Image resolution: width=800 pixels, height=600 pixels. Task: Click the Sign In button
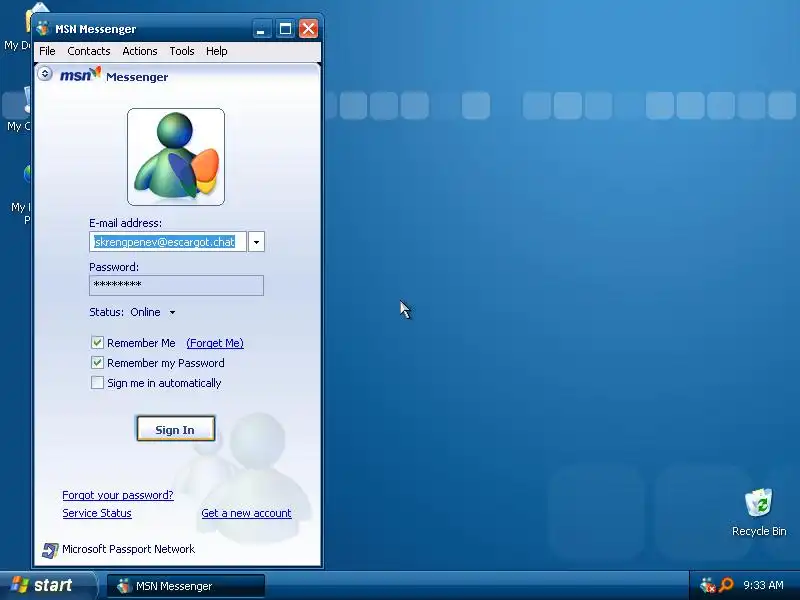(x=176, y=429)
